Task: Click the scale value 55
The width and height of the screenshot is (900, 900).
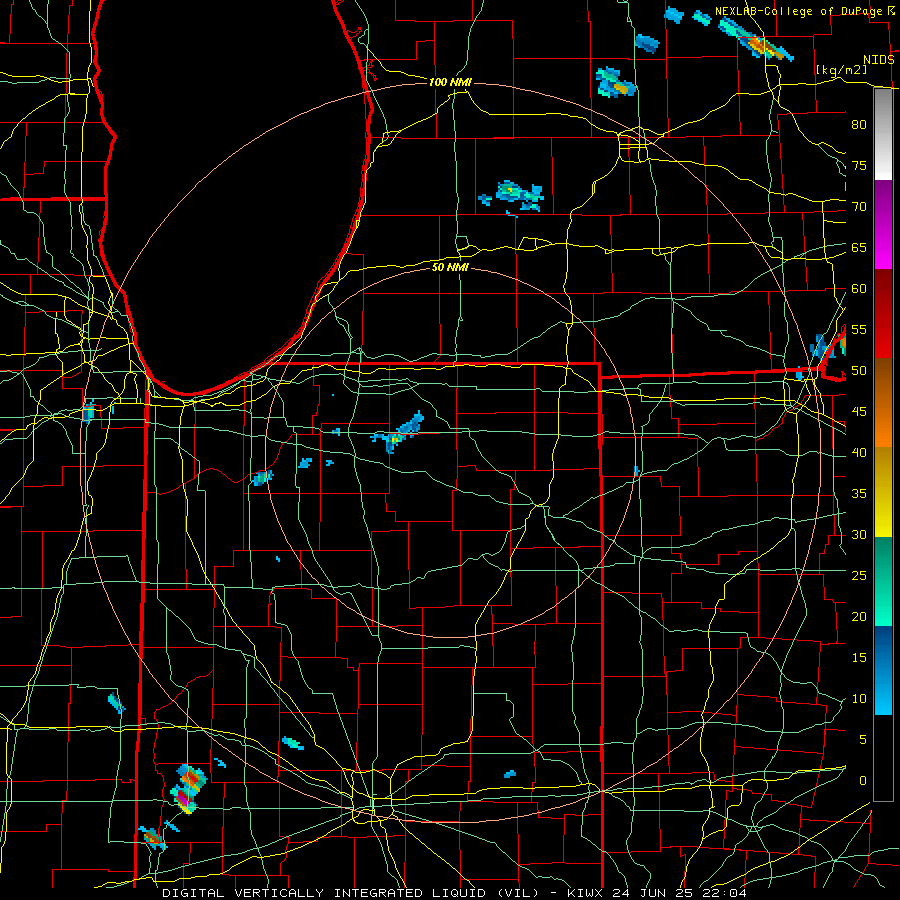Action: pyautogui.click(x=859, y=330)
